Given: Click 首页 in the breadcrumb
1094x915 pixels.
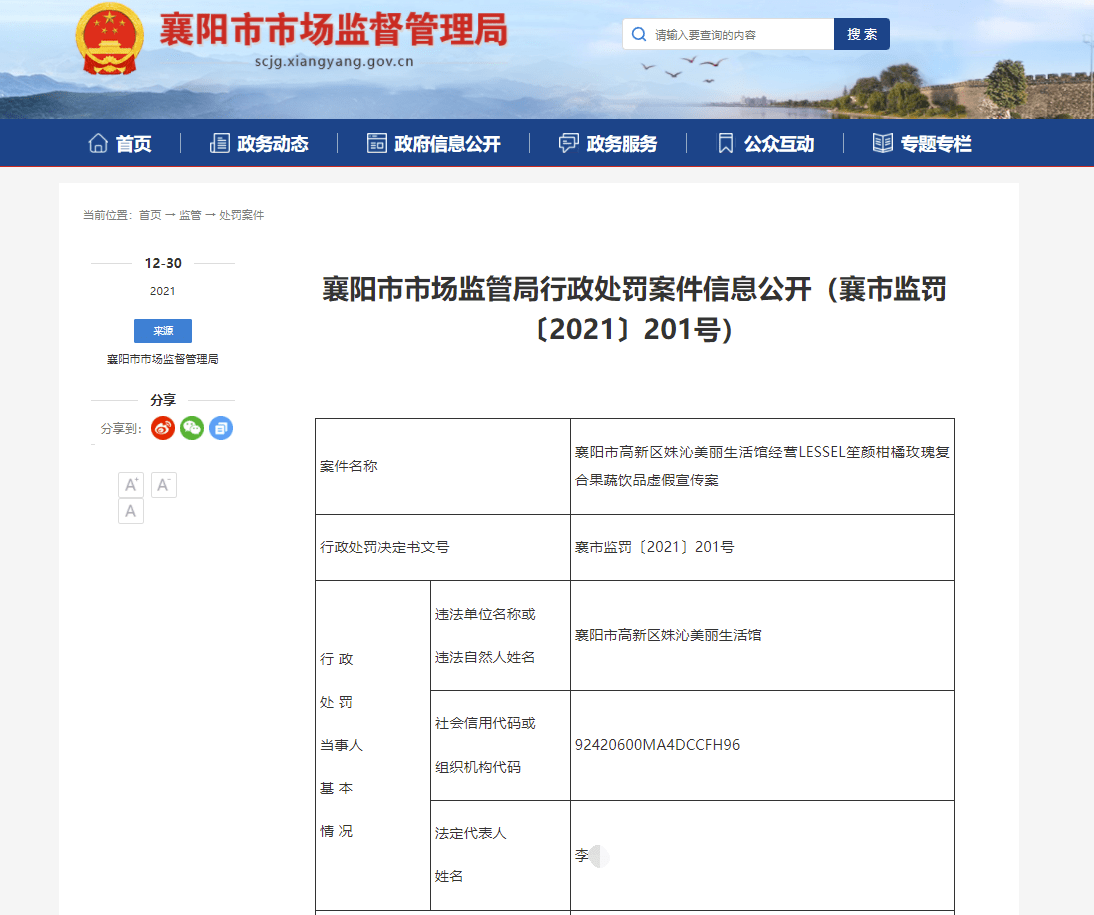Looking at the screenshot, I should tap(150, 215).
